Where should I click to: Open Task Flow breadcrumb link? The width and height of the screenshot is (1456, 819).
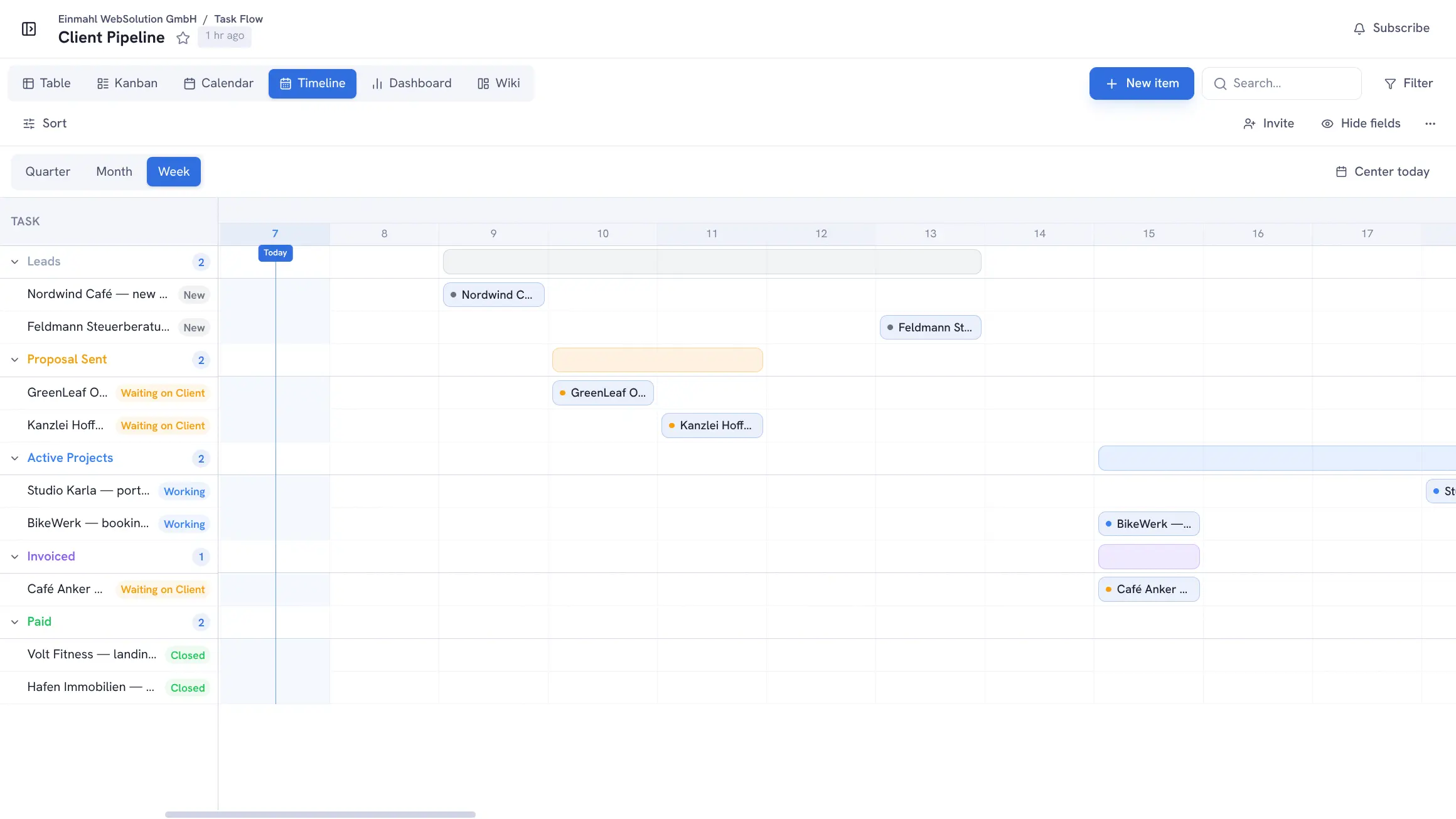click(238, 19)
